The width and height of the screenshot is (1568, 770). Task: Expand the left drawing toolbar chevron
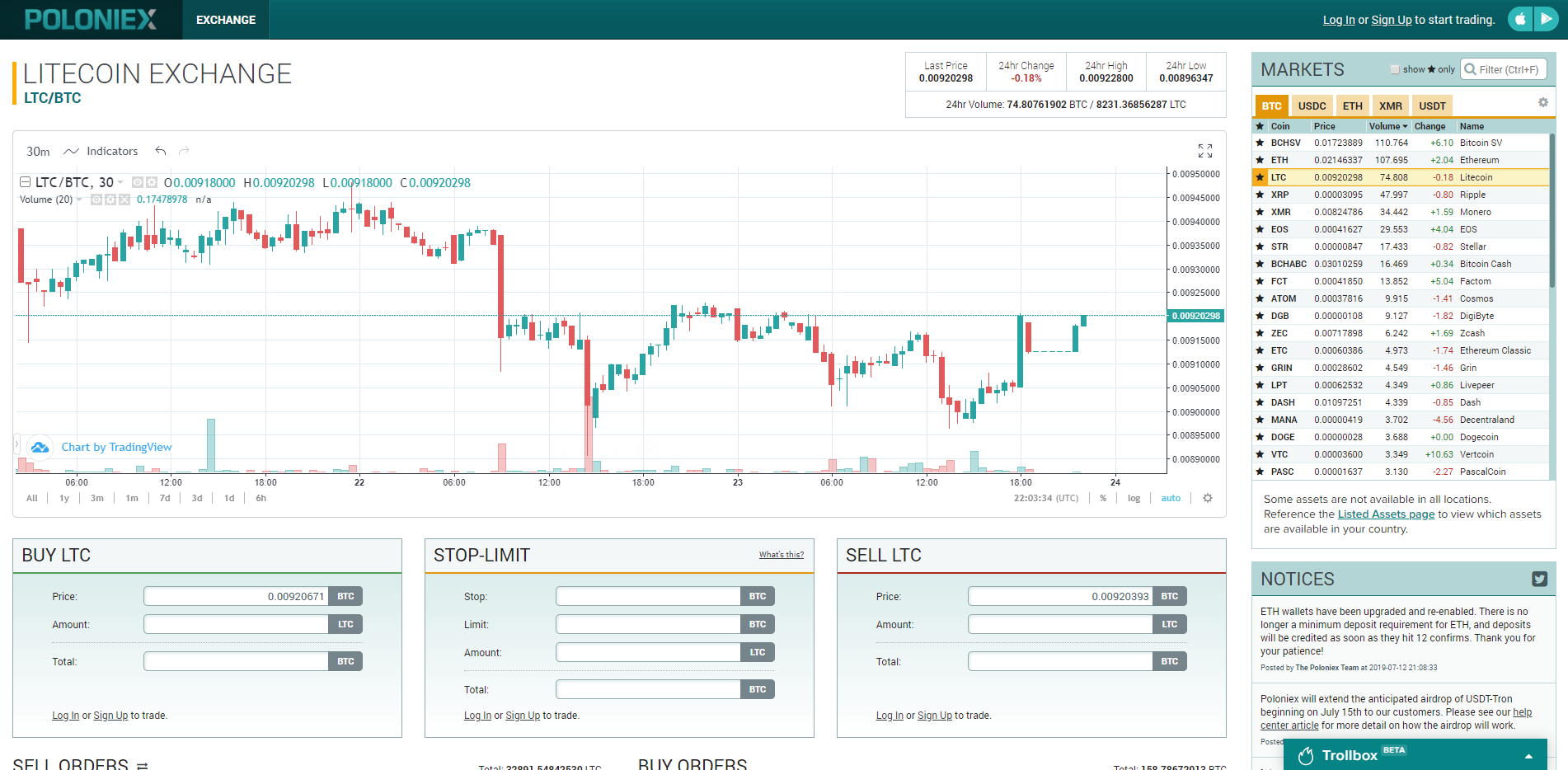[16, 444]
